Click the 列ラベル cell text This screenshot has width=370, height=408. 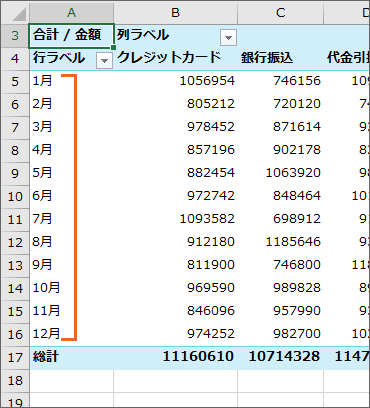tap(143, 35)
